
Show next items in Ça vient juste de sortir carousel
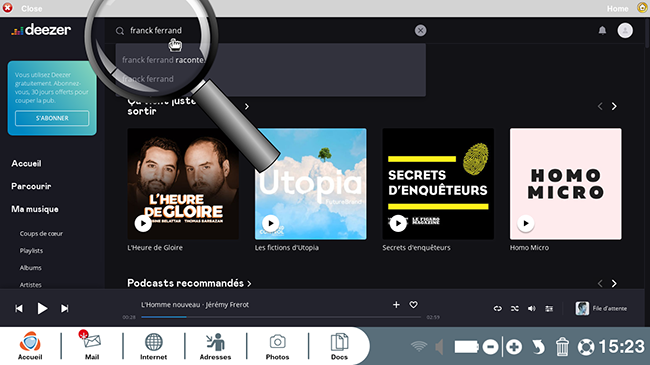click(x=614, y=107)
